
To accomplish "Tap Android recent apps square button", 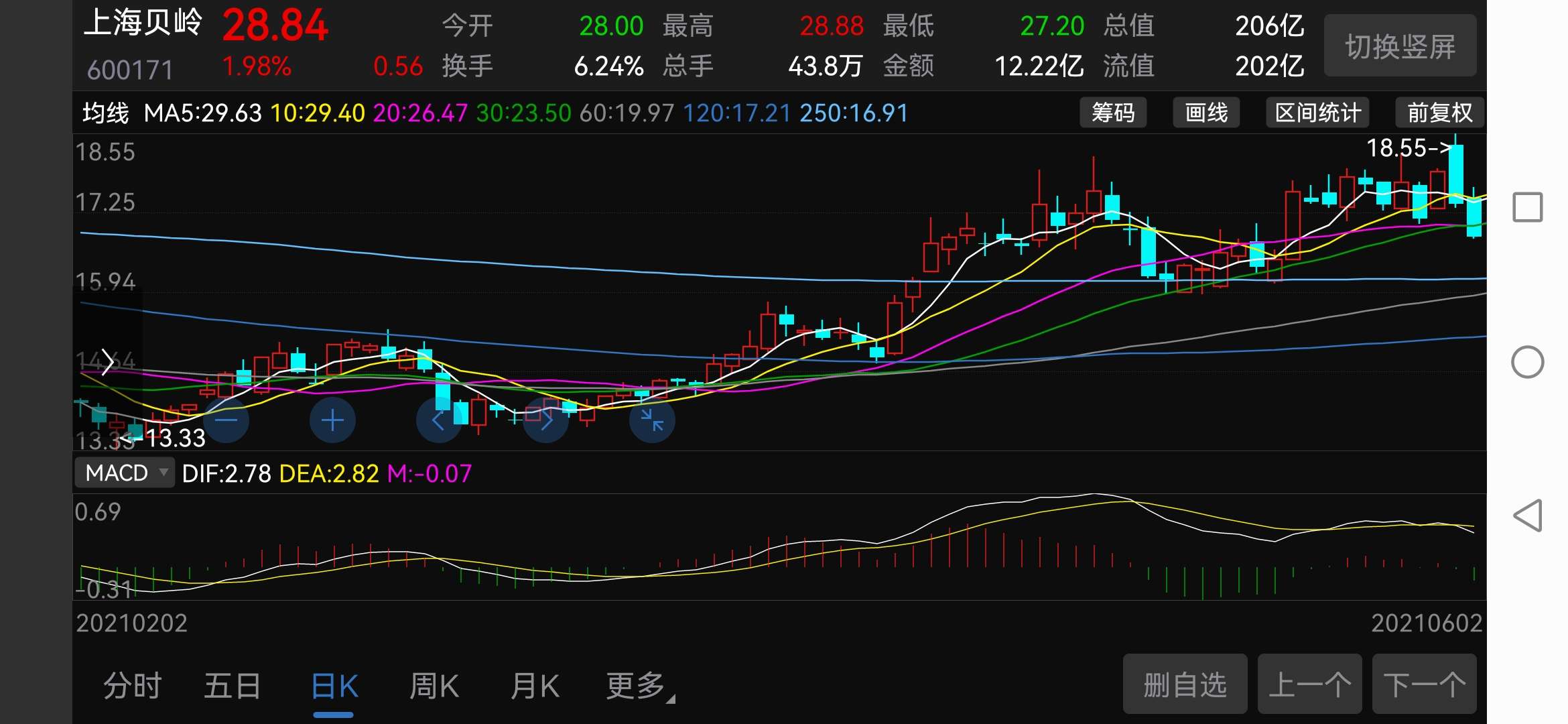I will click(1528, 207).
